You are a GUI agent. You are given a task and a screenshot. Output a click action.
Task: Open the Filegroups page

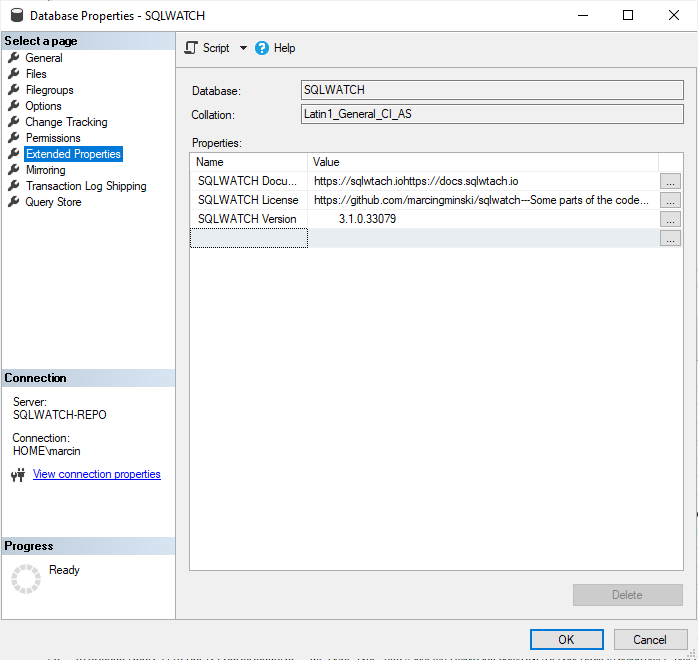click(x=49, y=90)
